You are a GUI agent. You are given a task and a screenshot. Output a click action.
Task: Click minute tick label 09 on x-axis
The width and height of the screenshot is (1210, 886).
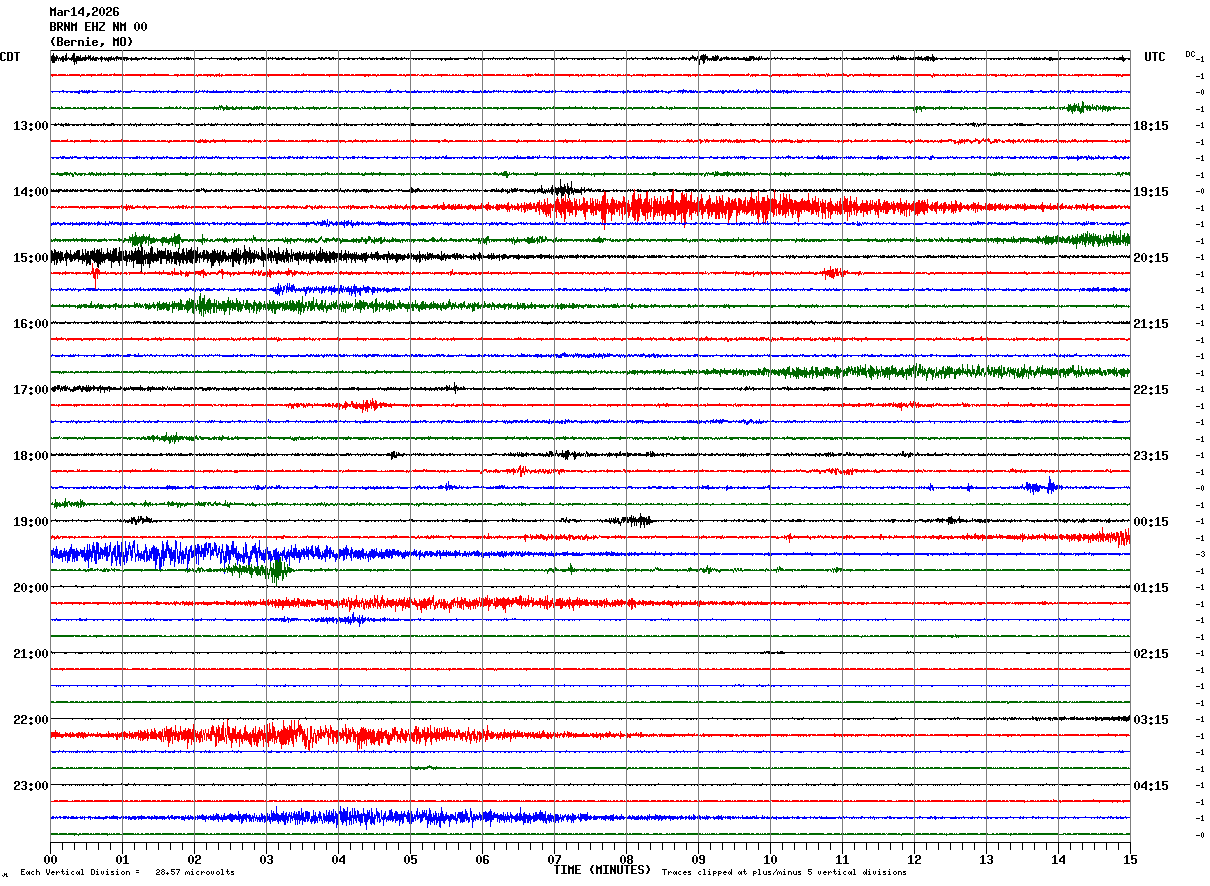(x=698, y=860)
